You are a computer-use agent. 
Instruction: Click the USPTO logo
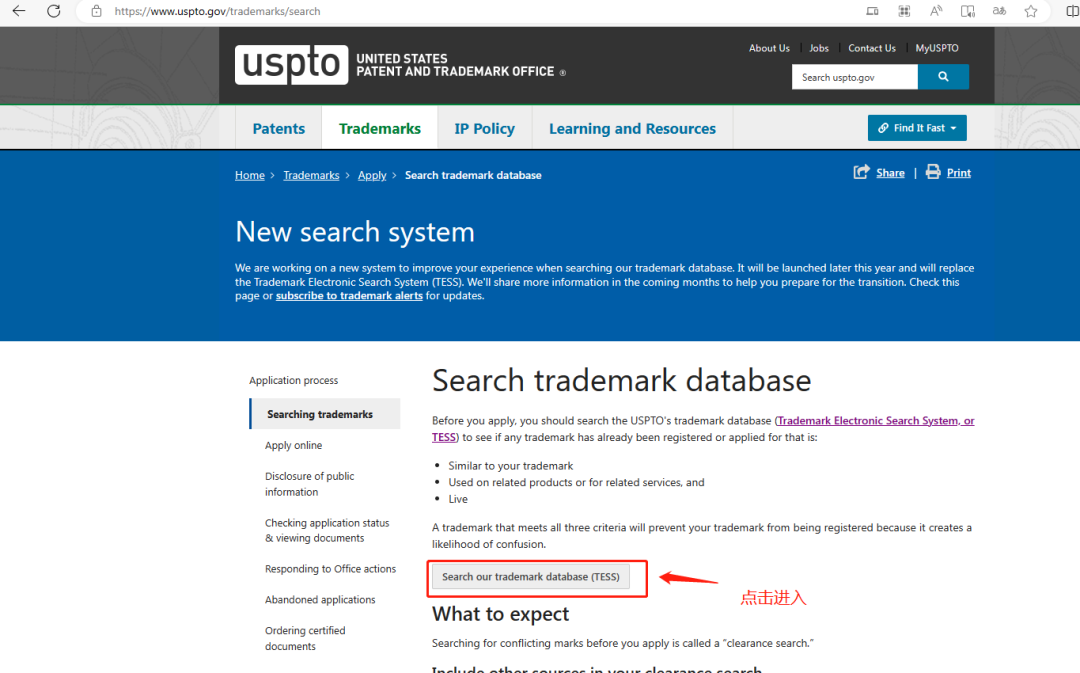(291, 65)
